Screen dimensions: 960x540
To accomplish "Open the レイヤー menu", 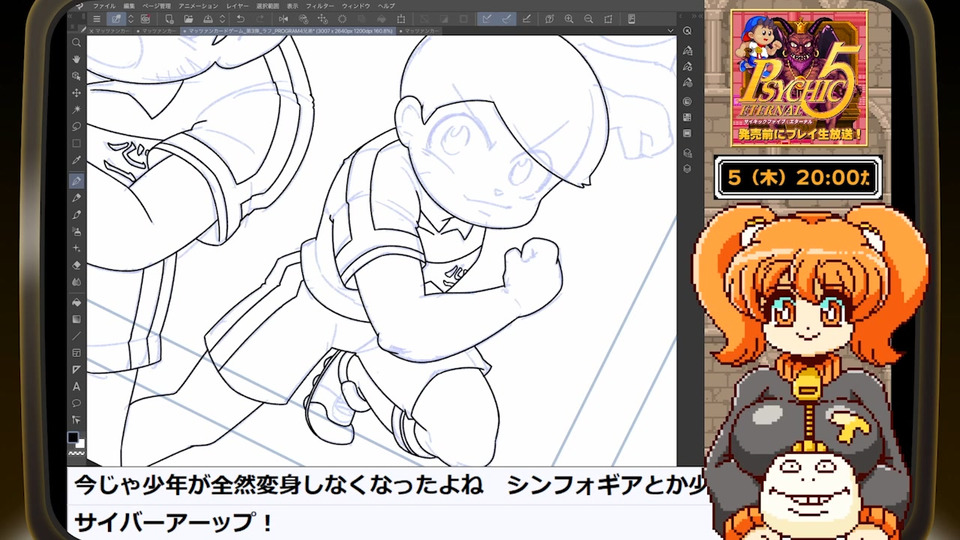I will pyautogui.click(x=238, y=6).
